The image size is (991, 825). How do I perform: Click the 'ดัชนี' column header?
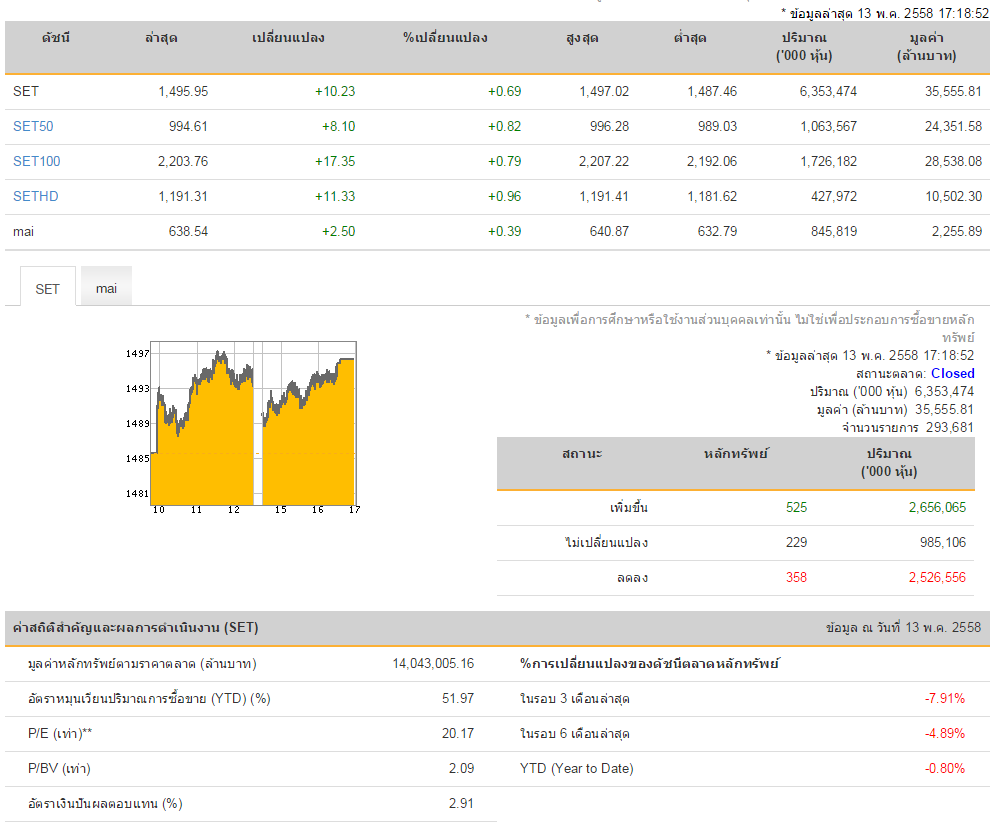(x=56, y=38)
